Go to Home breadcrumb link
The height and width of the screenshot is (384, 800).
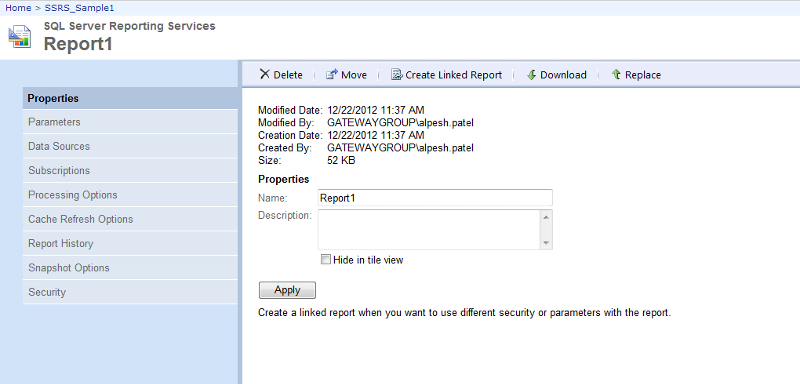[18, 8]
